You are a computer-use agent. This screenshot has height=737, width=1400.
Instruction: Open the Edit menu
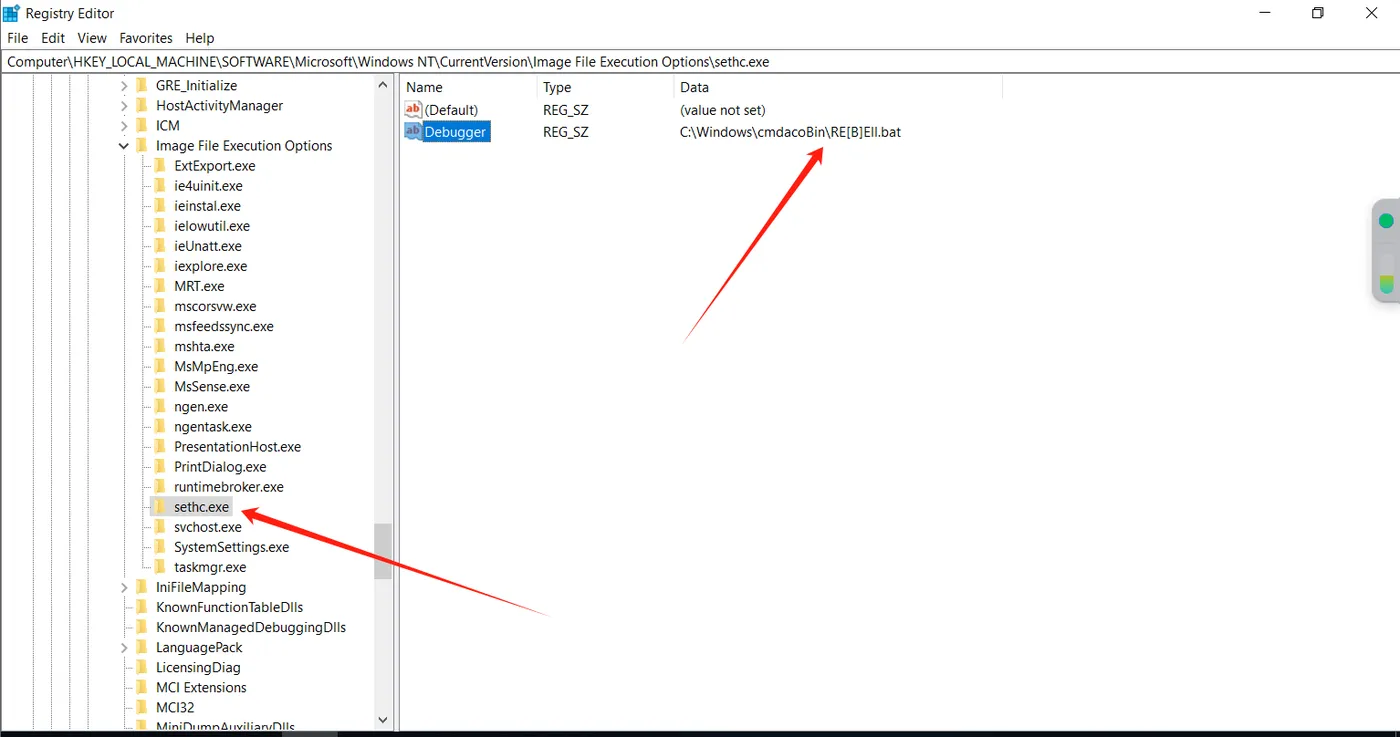coord(53,38)
